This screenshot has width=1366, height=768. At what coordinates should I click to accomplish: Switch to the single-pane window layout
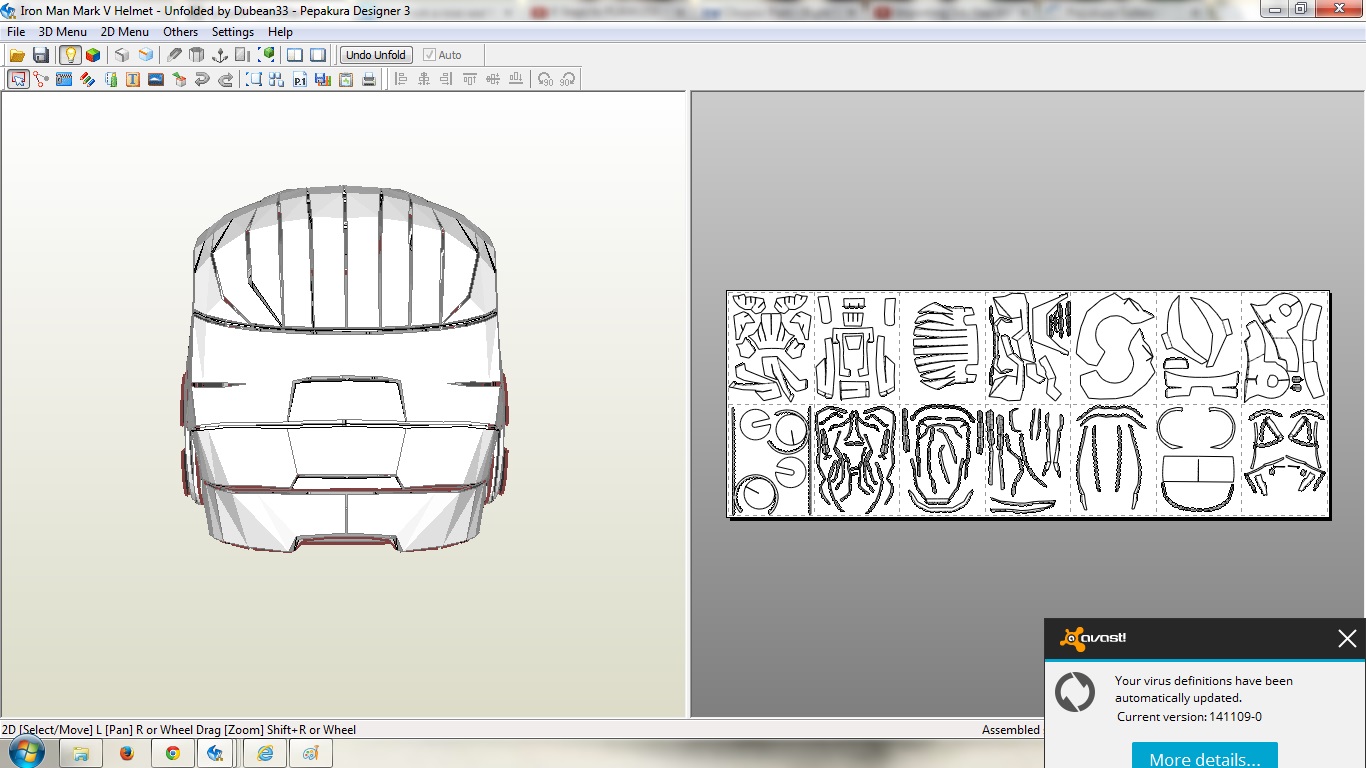tap(318, 55)
